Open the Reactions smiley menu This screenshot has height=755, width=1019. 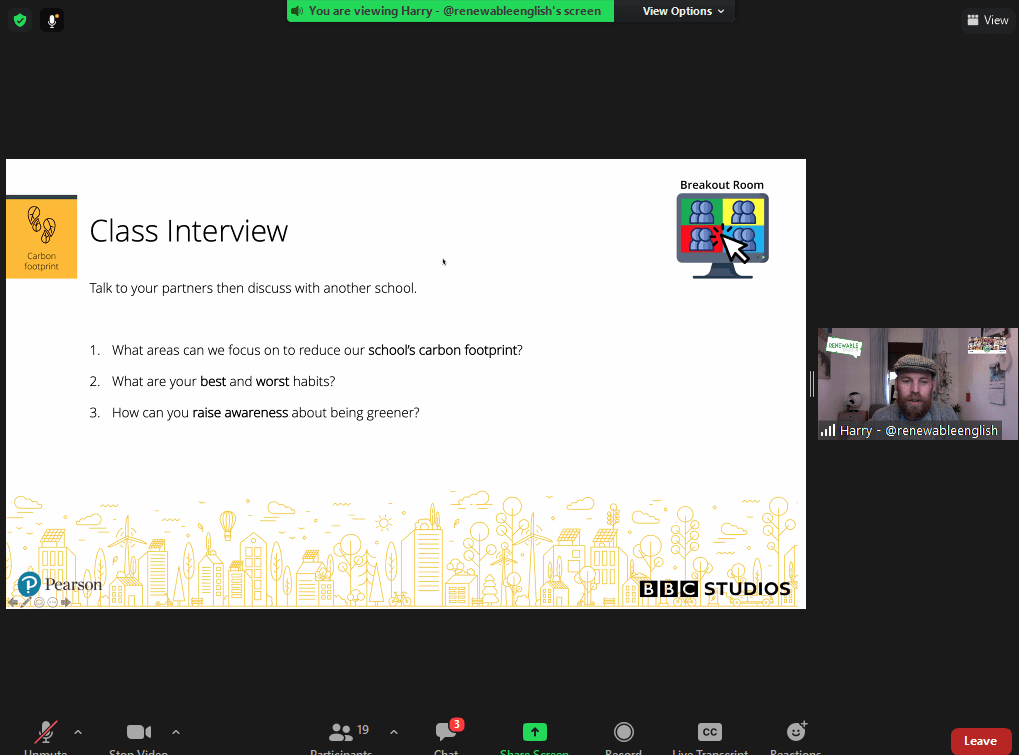796,735
